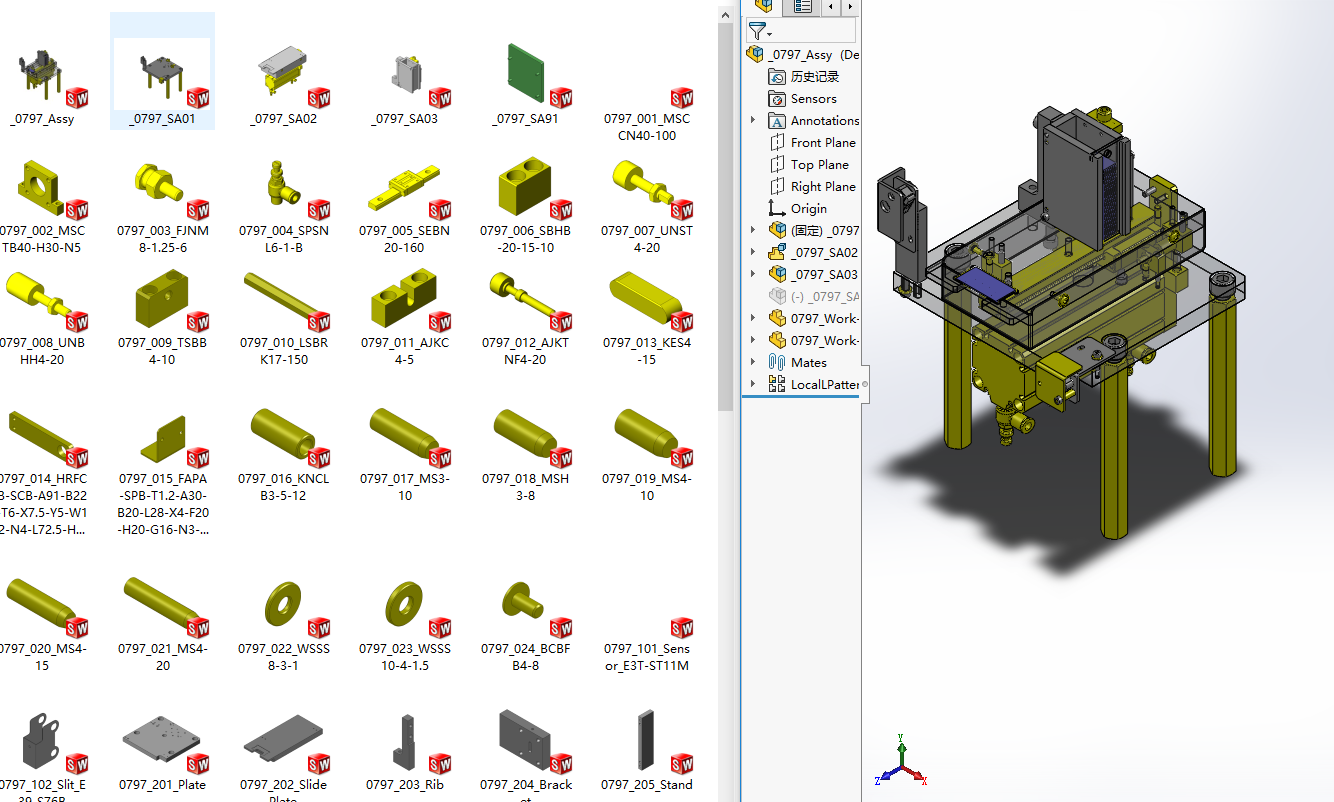
Task: Expand the Mates folder
Action: click(753, 362)
